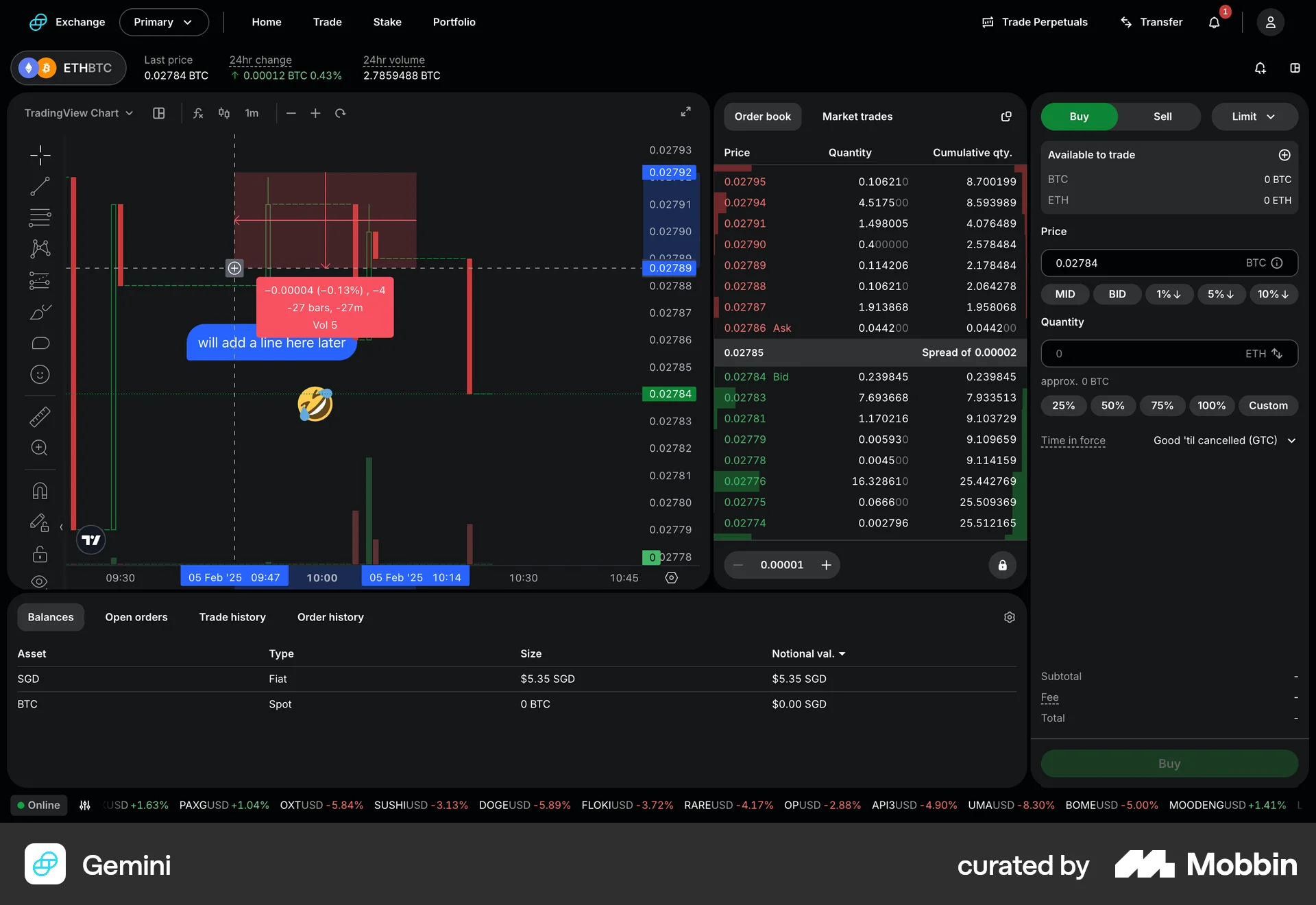The height and width of the screenshot is (905, 1316).
Task: Select the trend line drawing tool
Action: click(x=40, y=186)
